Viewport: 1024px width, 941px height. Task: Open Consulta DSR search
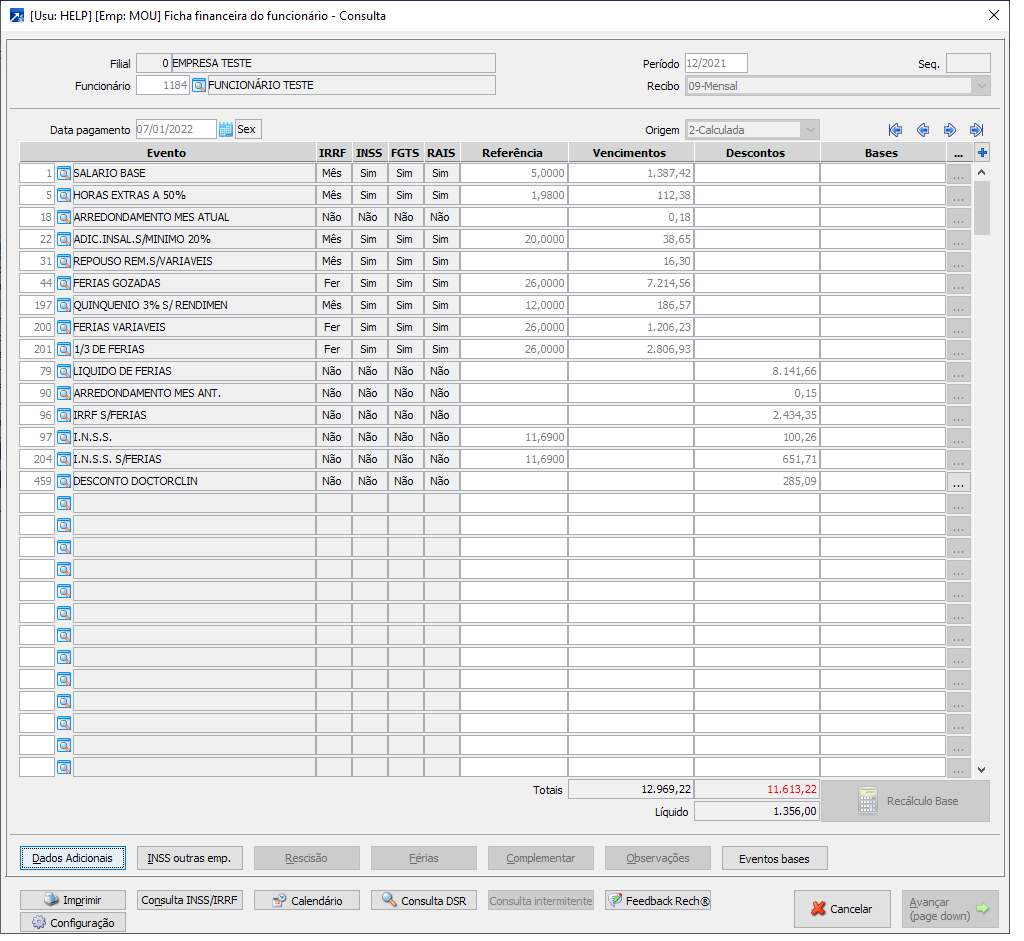coord(424,900)
